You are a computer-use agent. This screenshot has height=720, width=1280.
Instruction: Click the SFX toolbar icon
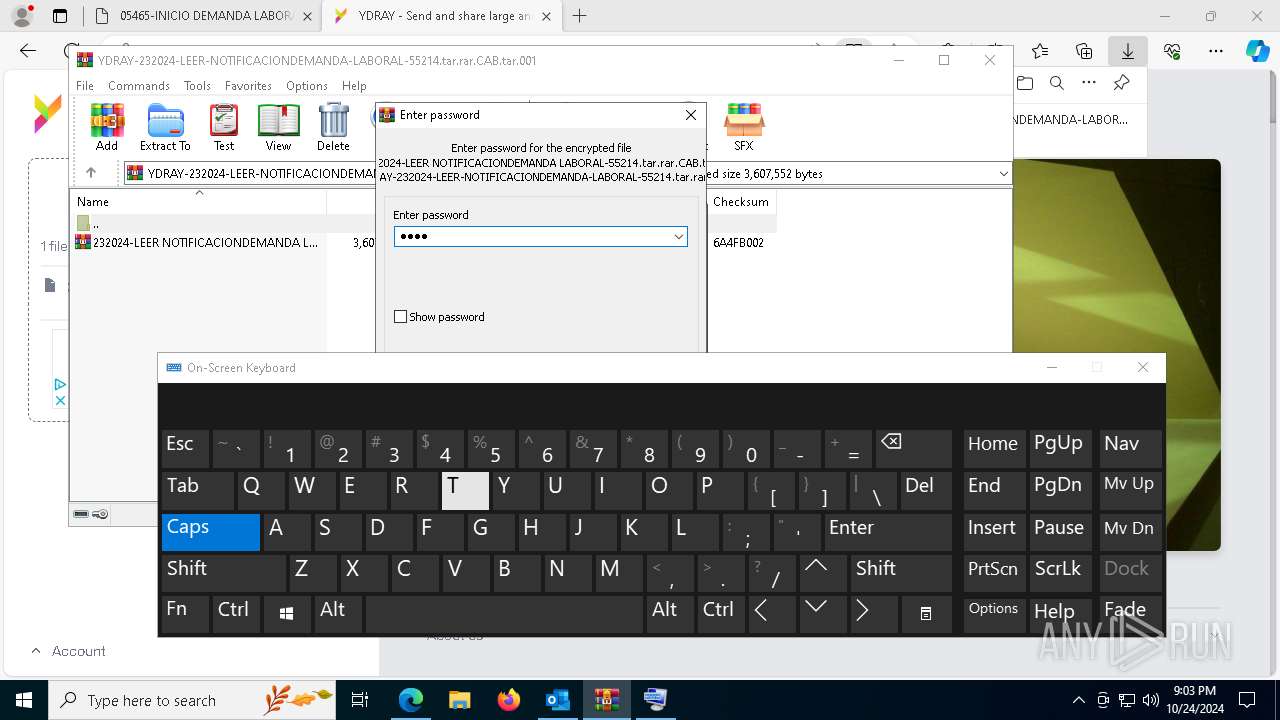(x=744, y=126)
